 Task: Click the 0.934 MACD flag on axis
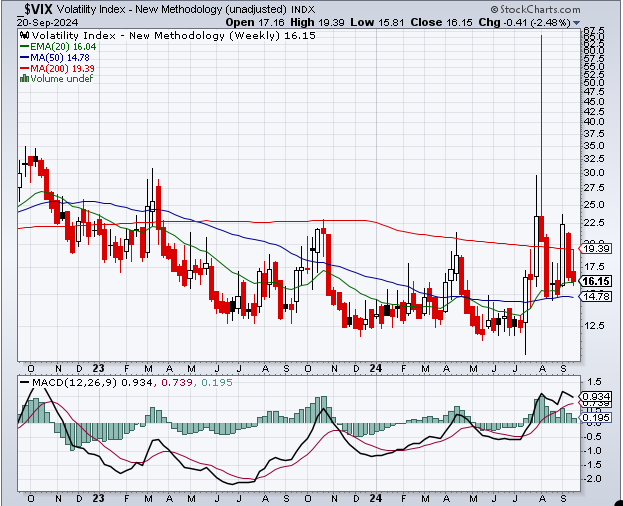[595, 396]
